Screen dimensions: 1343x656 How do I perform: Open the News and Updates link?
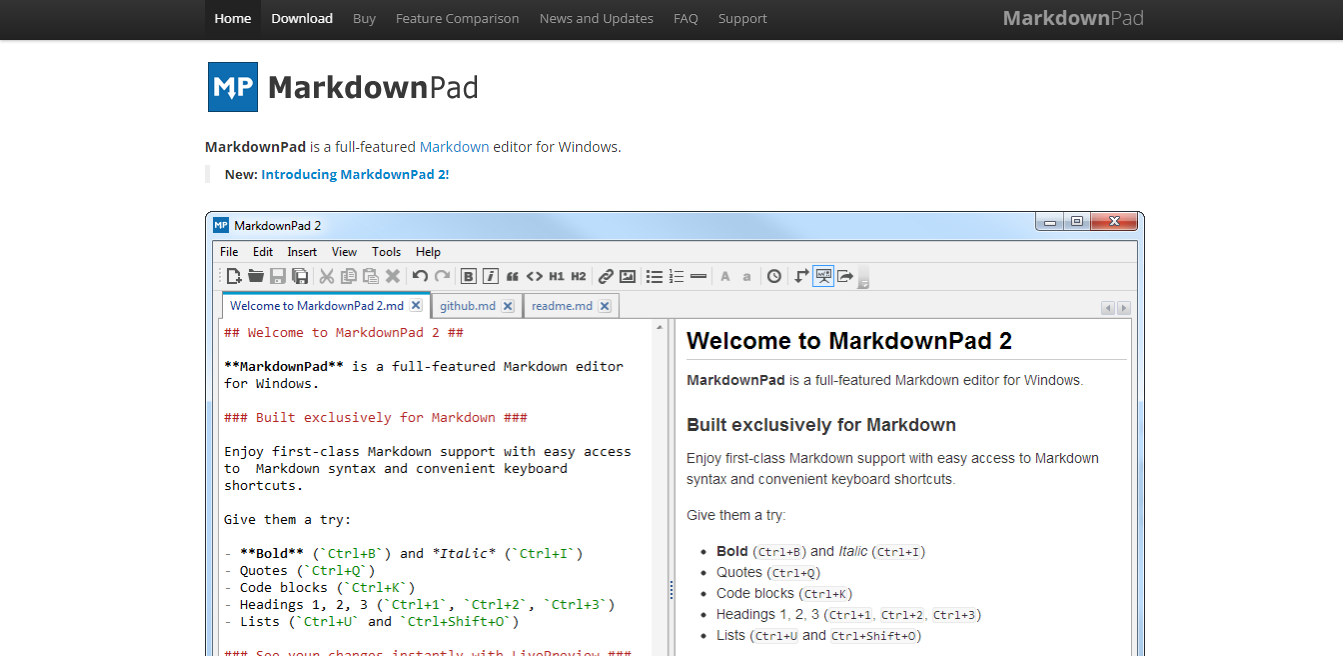[x=596, y=19]
